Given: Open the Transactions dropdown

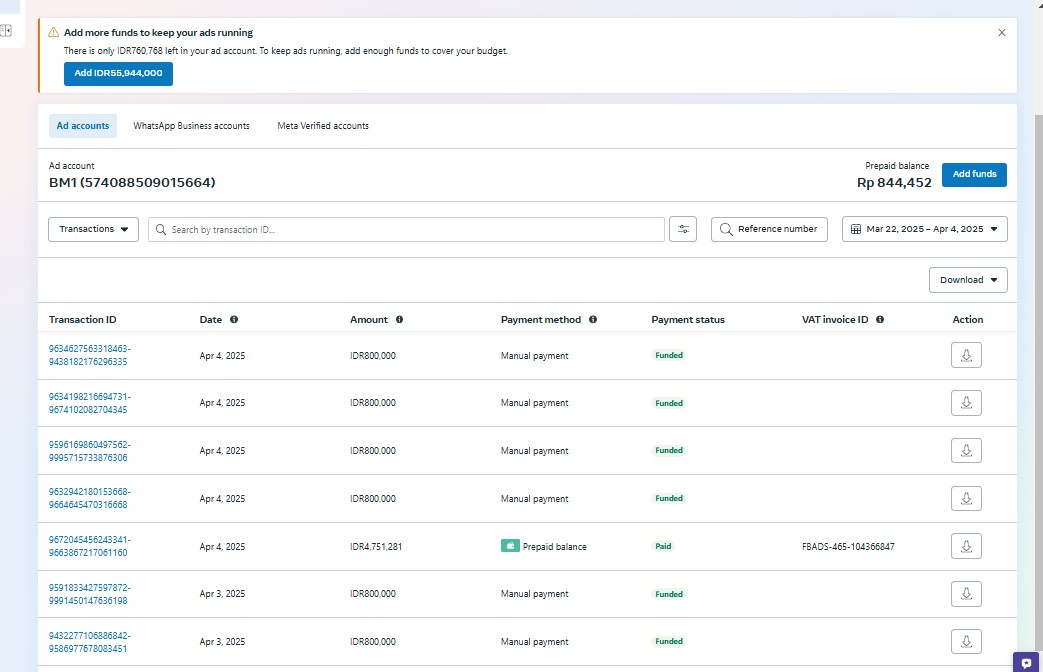Looking at the screenshot, I should (x=93, y=229).
